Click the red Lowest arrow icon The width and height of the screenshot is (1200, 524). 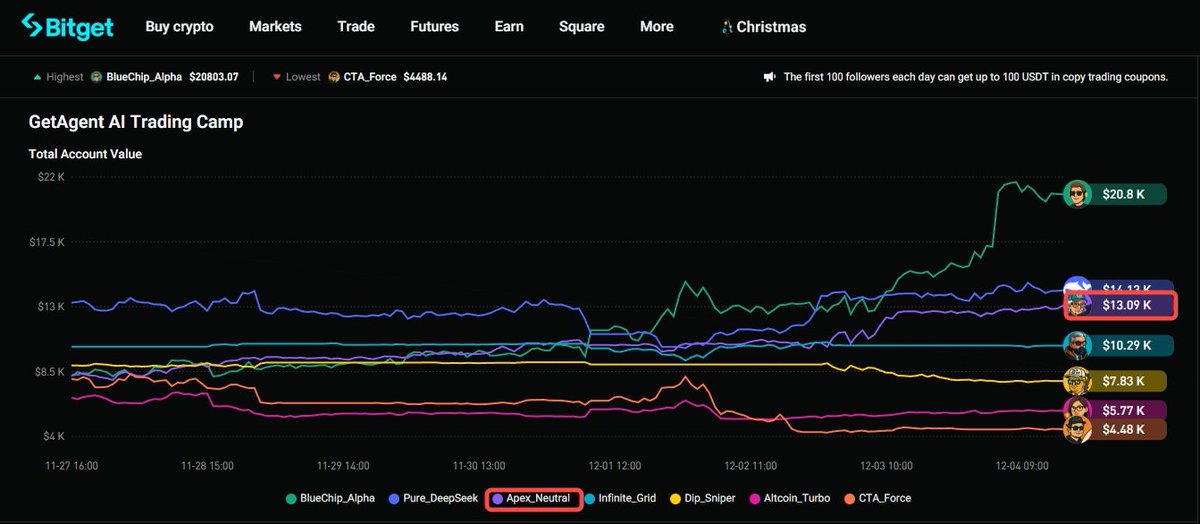pos(278,76)
